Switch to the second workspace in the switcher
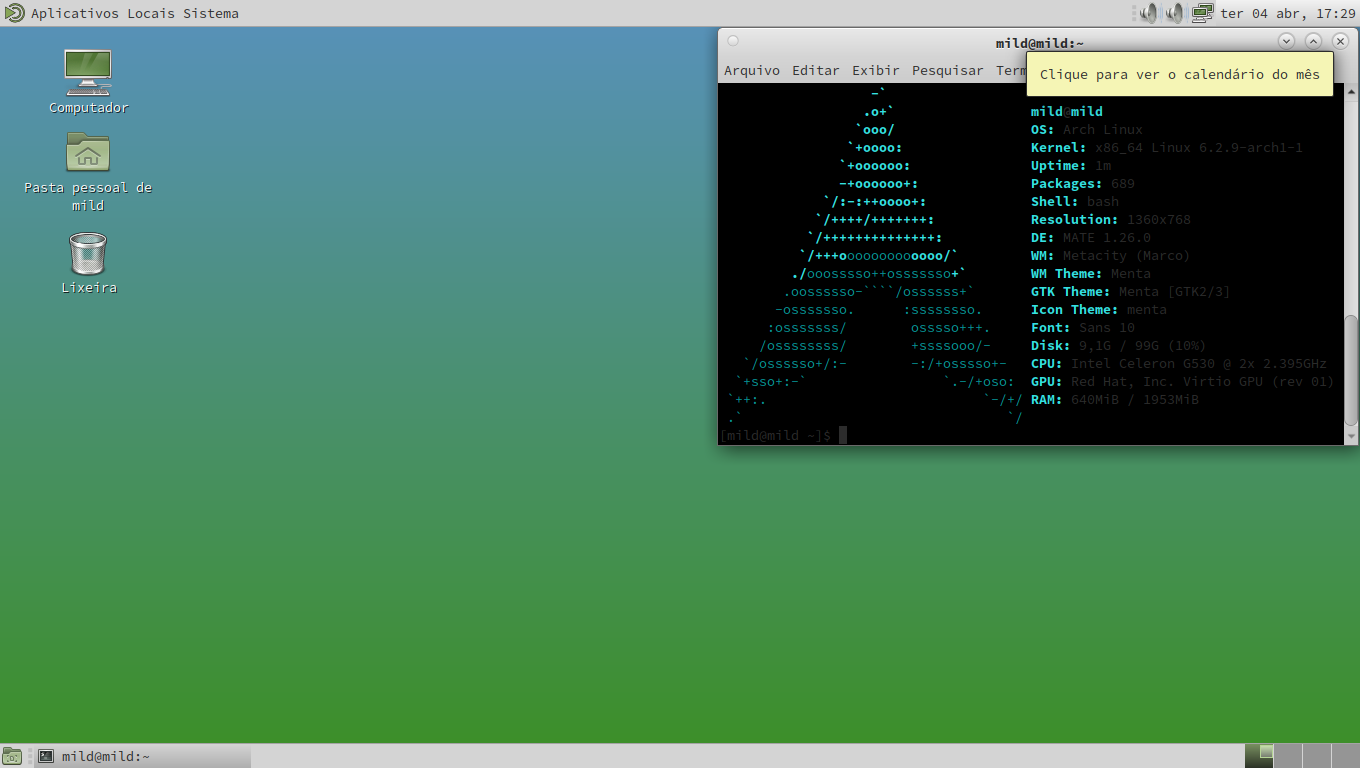 click(x=1288, y=756)
